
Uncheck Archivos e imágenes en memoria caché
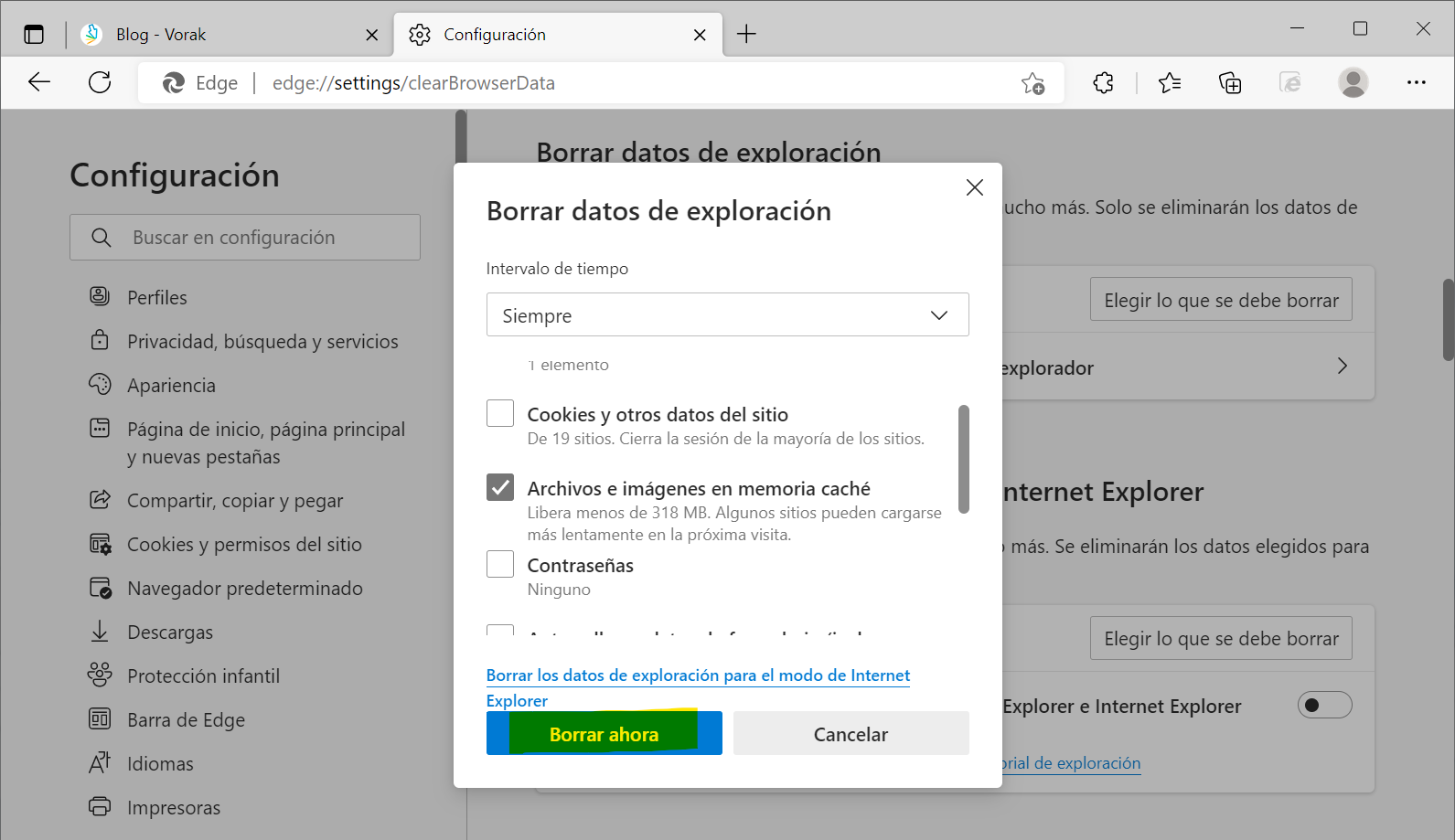tap(500, 487)
